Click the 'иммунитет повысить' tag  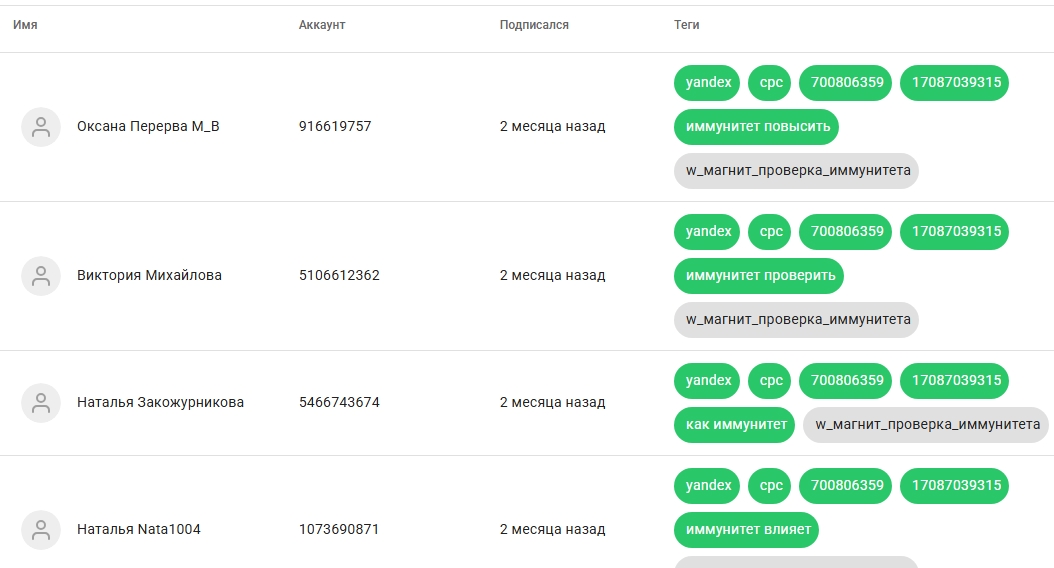point(756,127)
